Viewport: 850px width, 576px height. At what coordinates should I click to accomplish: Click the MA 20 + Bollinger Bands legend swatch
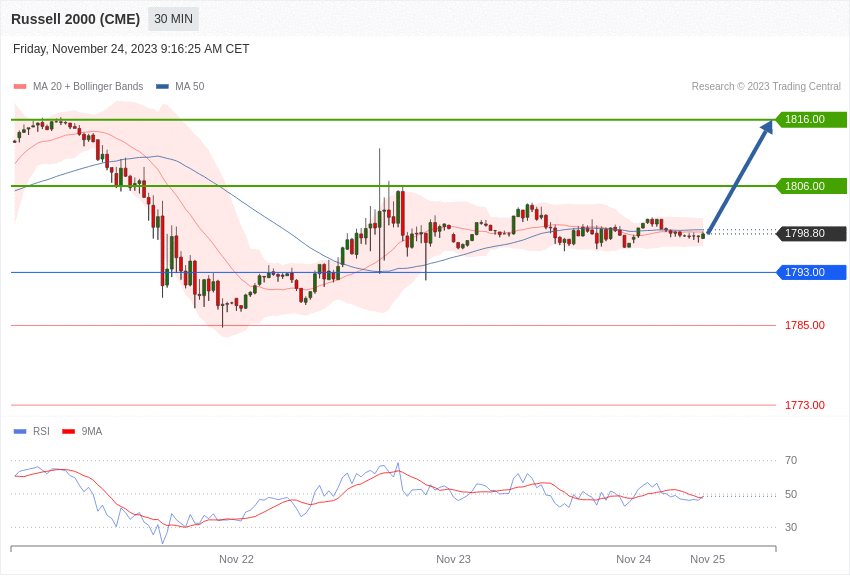click(x=20, y=86)
